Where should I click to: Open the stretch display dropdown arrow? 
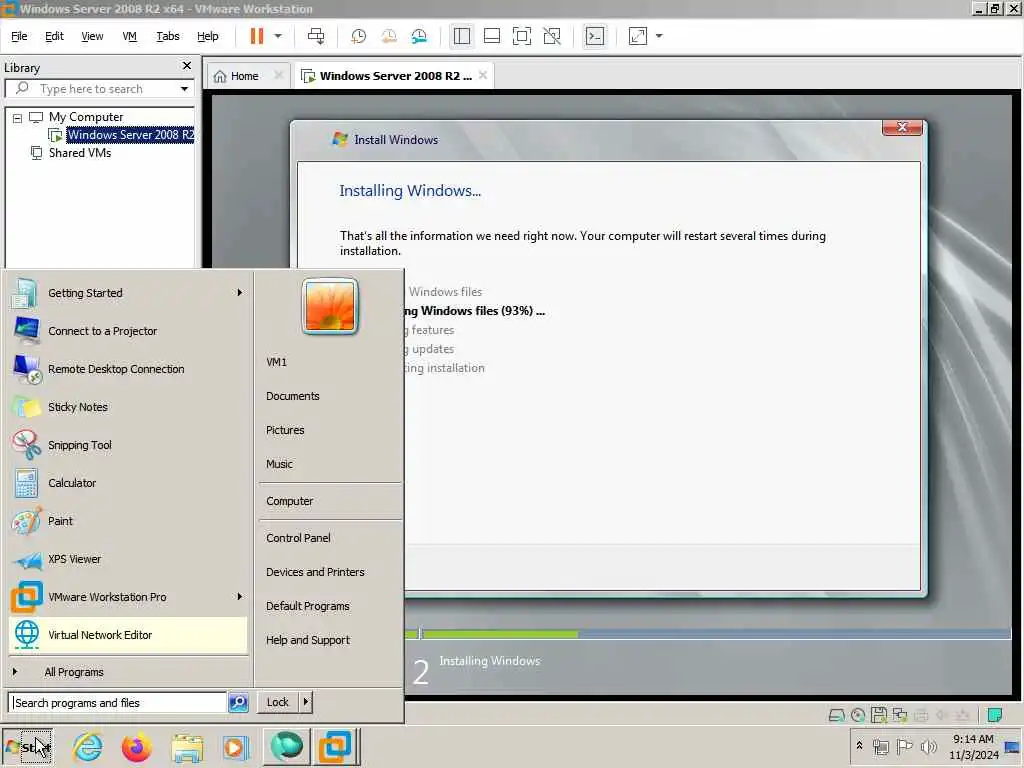659,36
